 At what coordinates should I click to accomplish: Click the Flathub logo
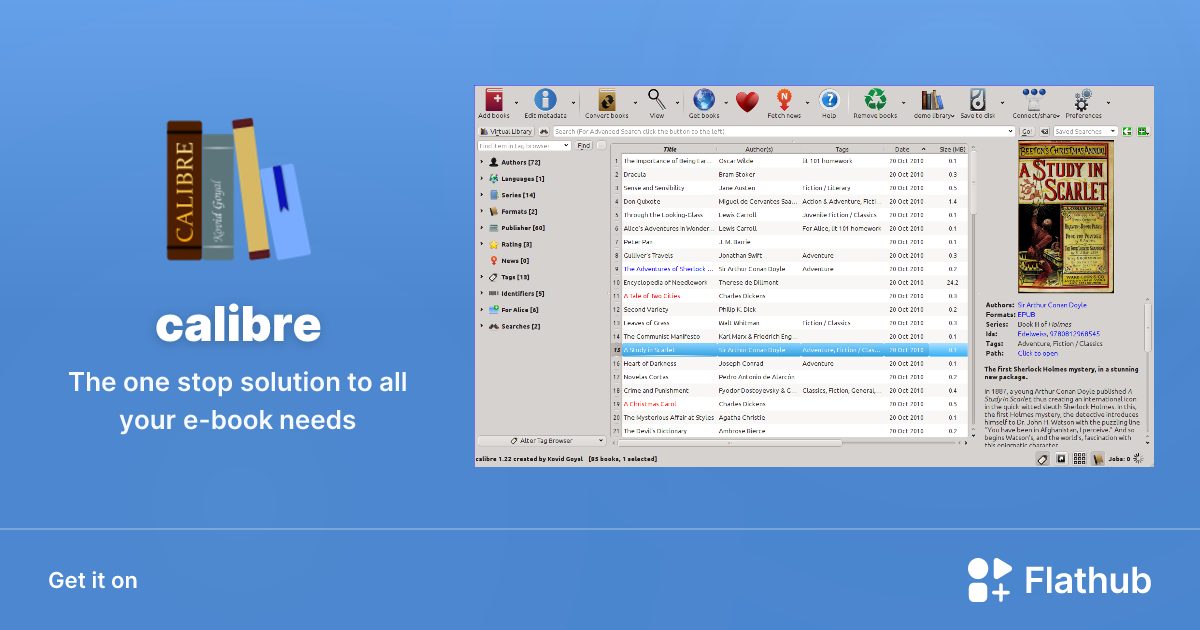click(x=1059, y=580)
